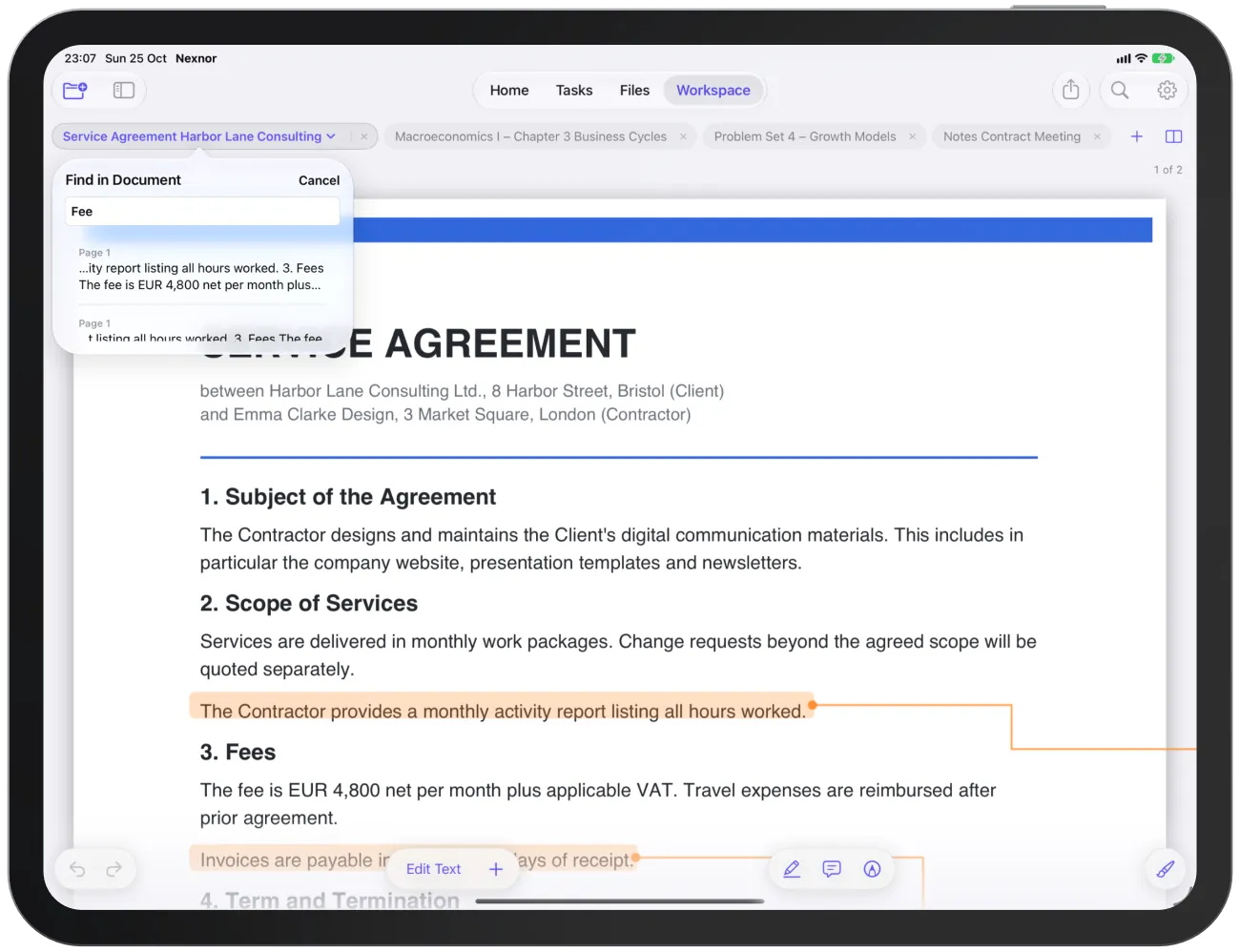
Task: Switch to the Tasks tab
Action: coord(574,91)
